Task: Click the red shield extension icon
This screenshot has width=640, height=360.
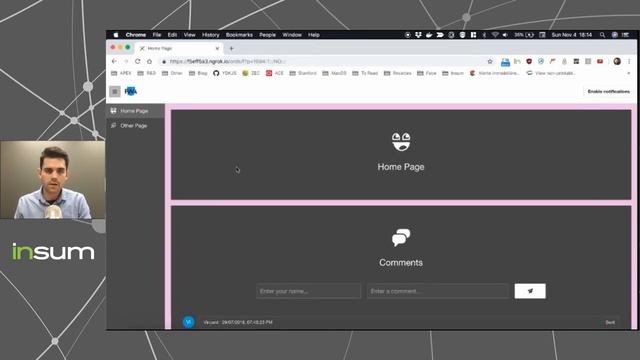Action: tap(529, 61)
